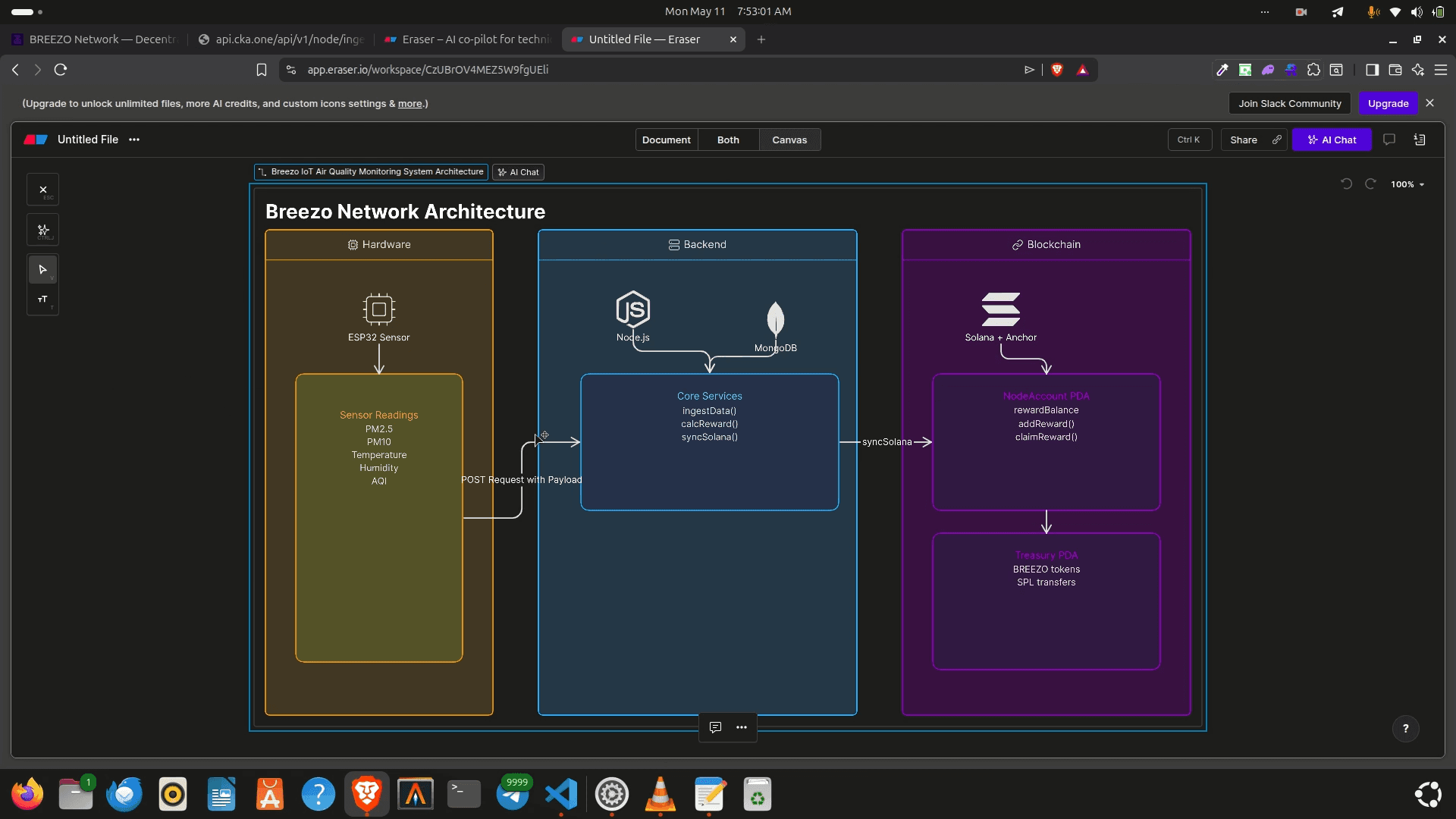Toggle the Brave sidebar panel
Image resolution: width=1456 pixels, height=819 pixels.
coord(1372,70)
